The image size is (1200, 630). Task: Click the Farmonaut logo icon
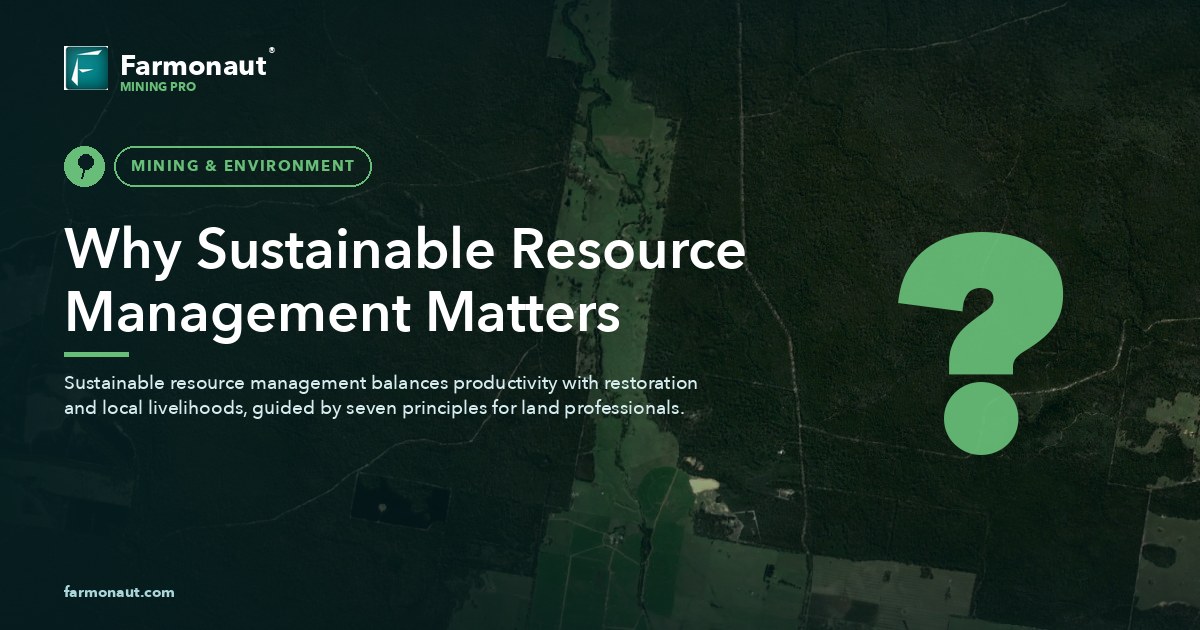point(86,68)
